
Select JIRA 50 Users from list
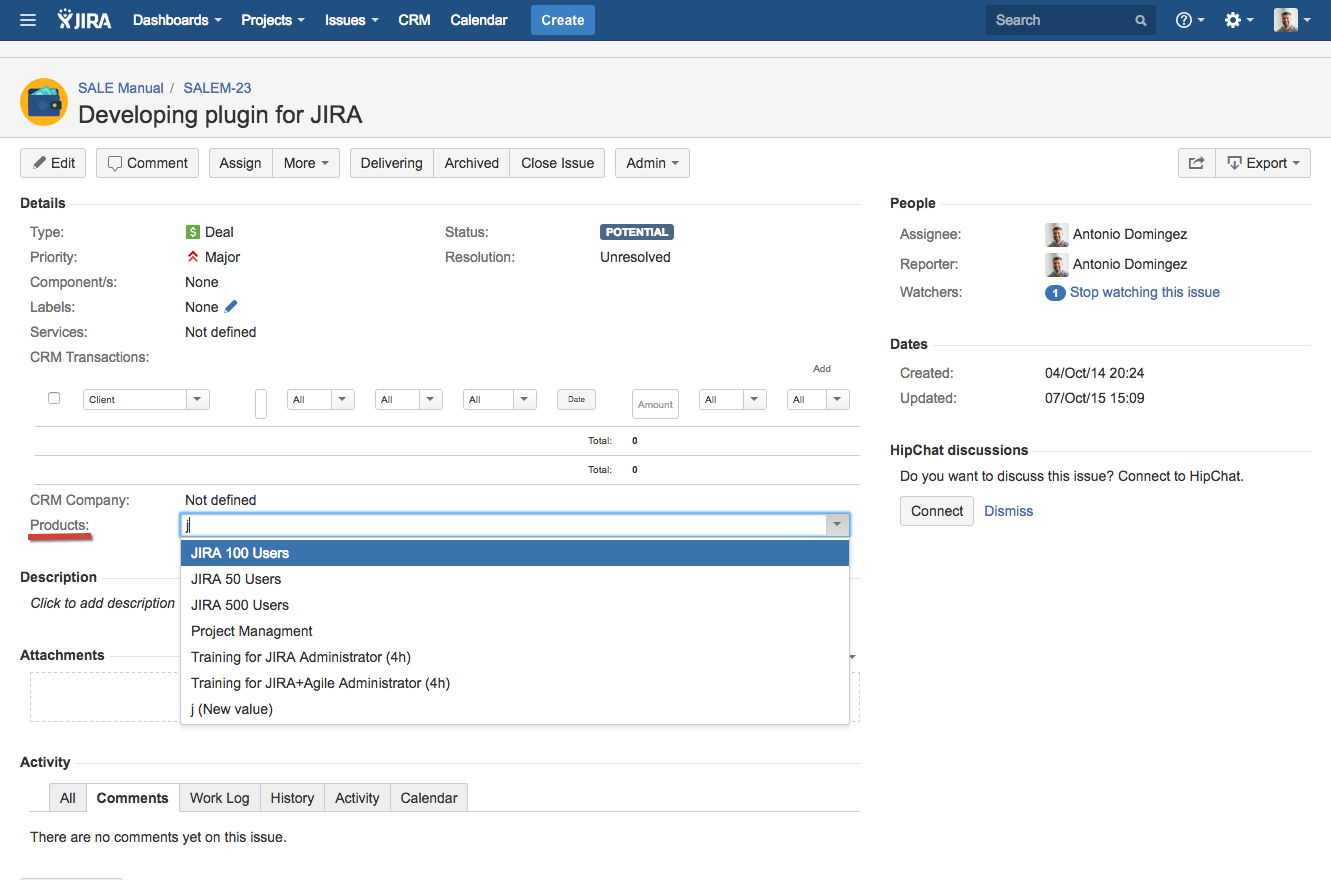pyautogui.click(x=236, y=579)
